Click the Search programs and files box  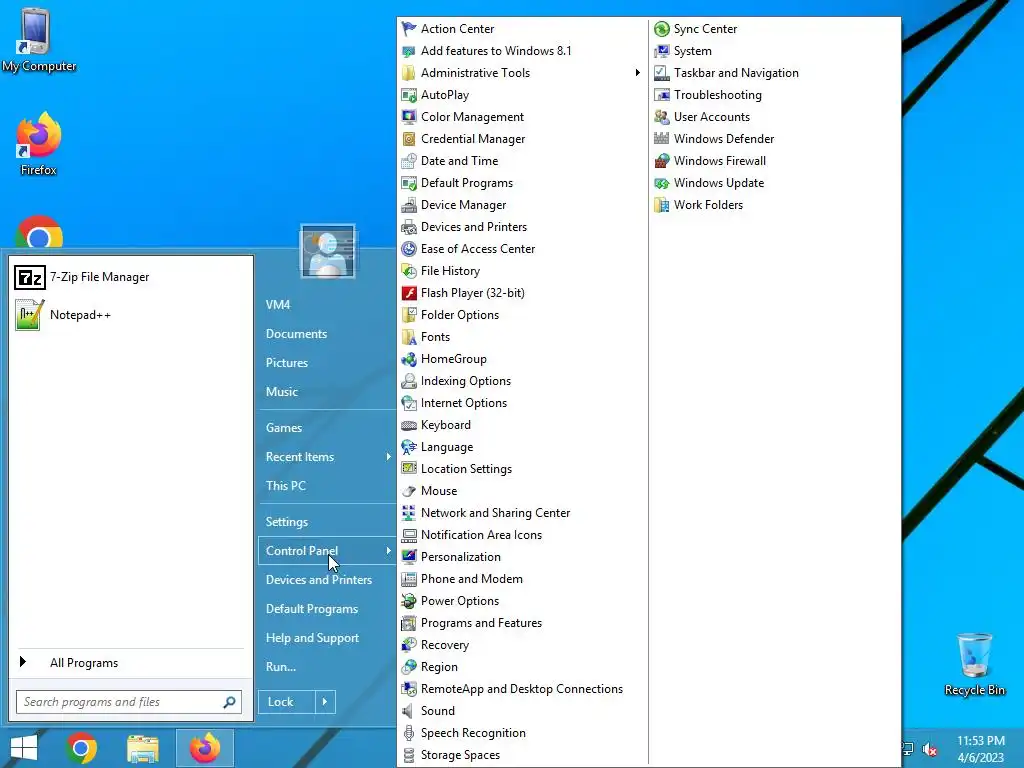(129, 702)
